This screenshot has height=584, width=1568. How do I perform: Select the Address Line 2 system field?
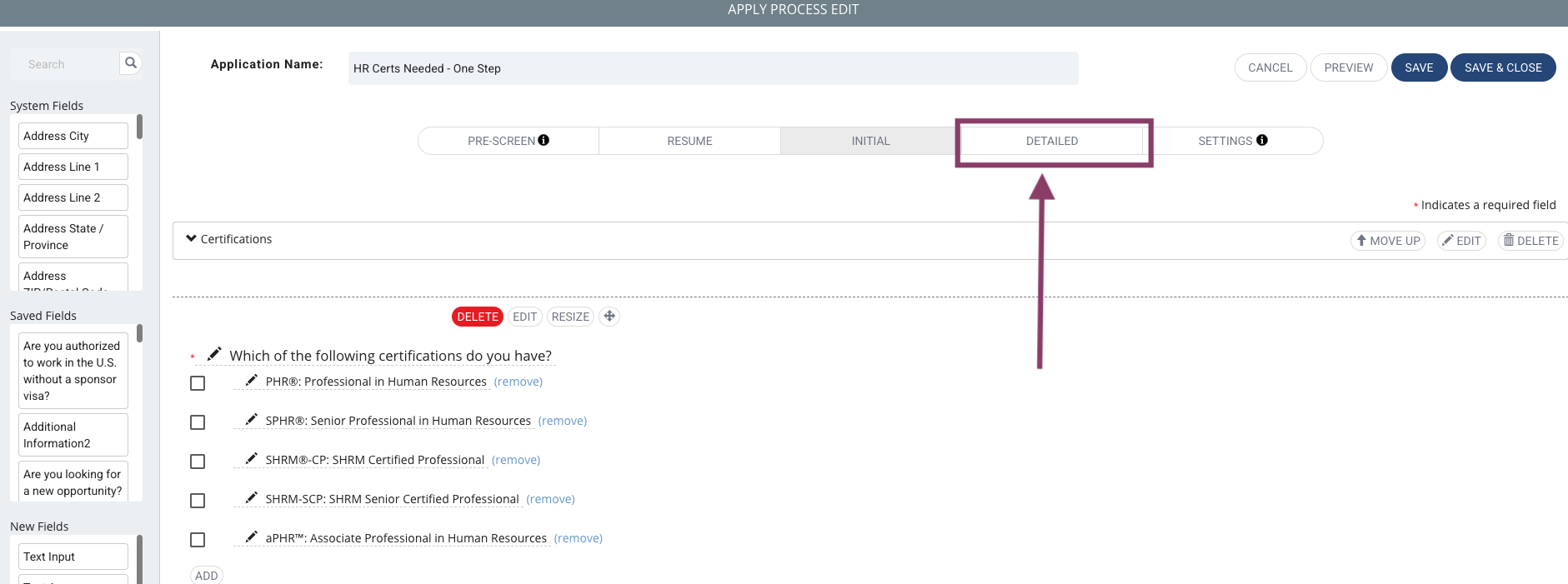click(x=73, y=197)
